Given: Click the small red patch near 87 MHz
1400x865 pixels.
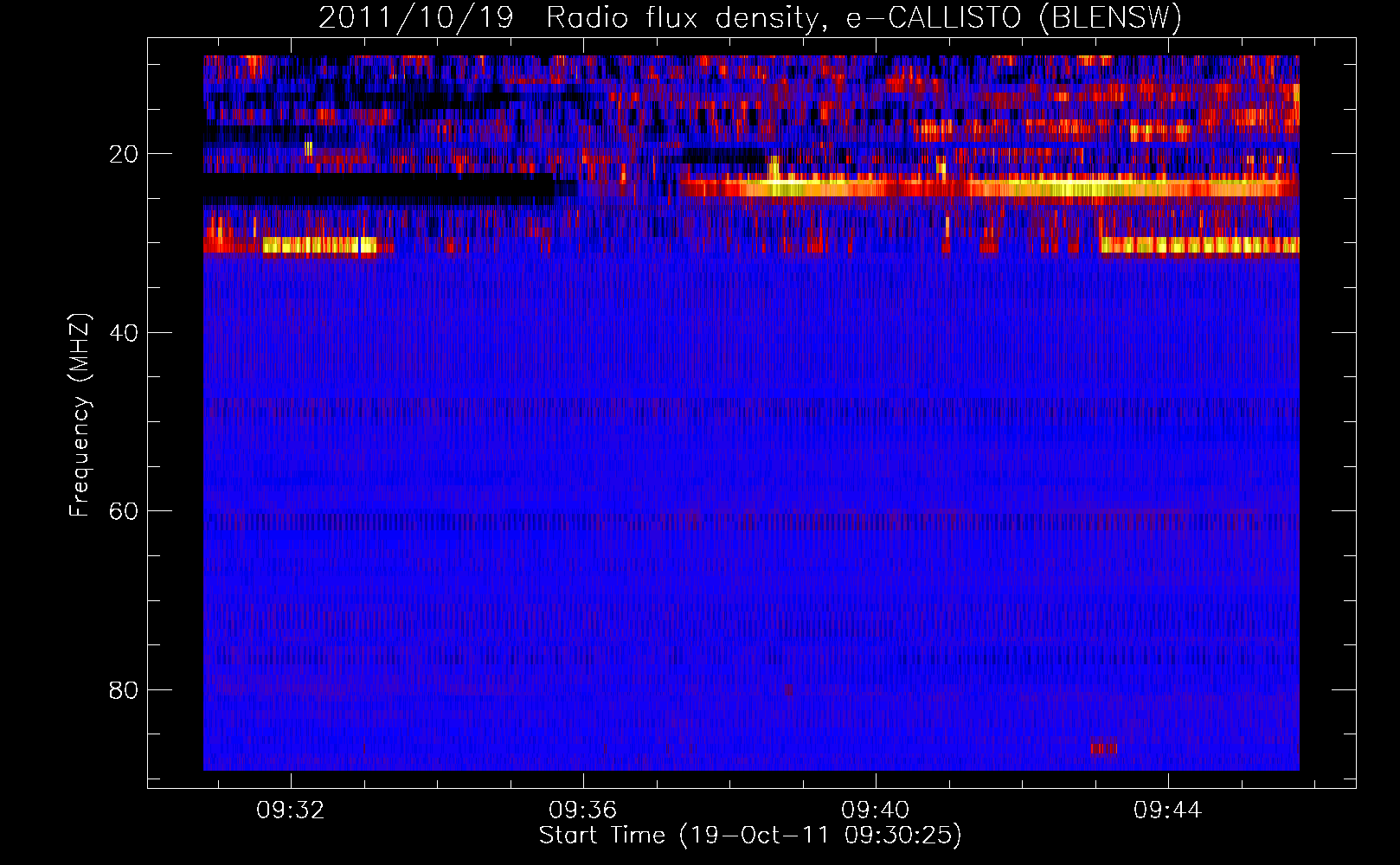Looking at the screenshot, I should [1104, 747].
